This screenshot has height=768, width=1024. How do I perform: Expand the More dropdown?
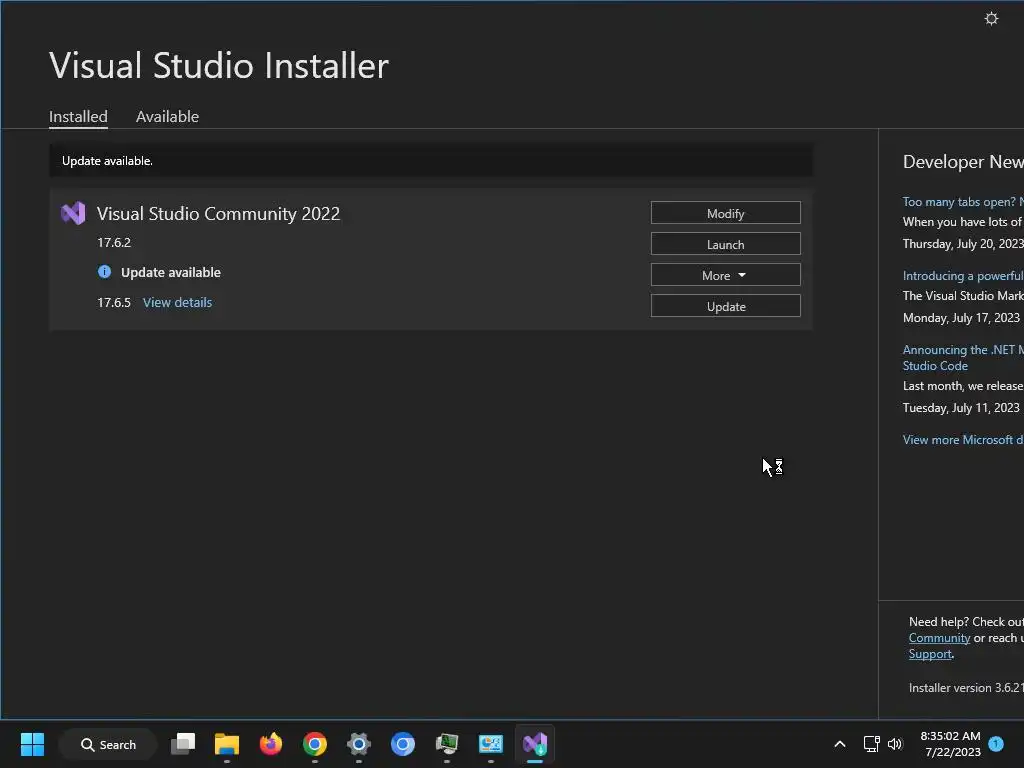(726, 275)
